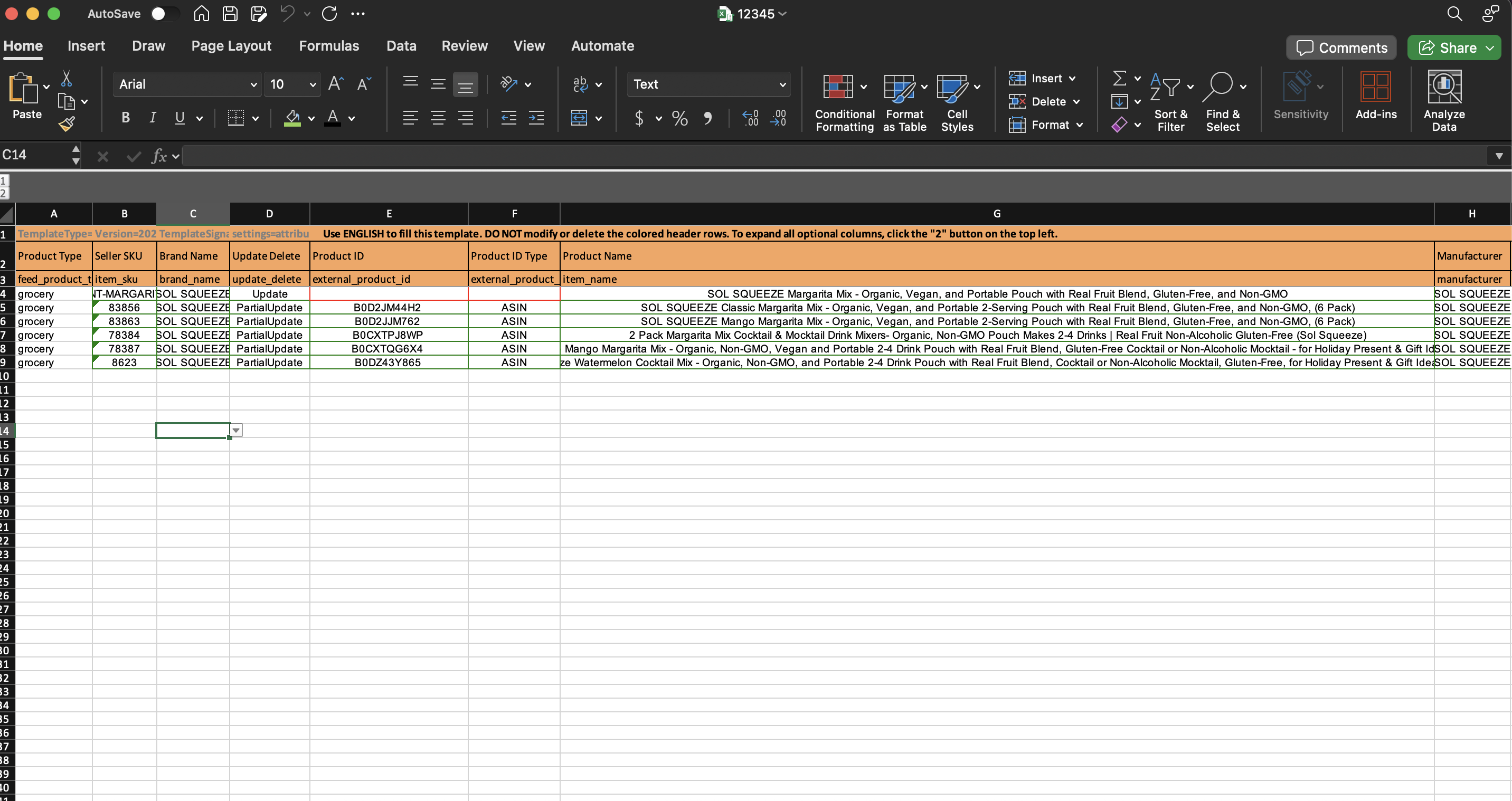
Task: Open Find & Select menu
Action: [x=1223, y=102]
